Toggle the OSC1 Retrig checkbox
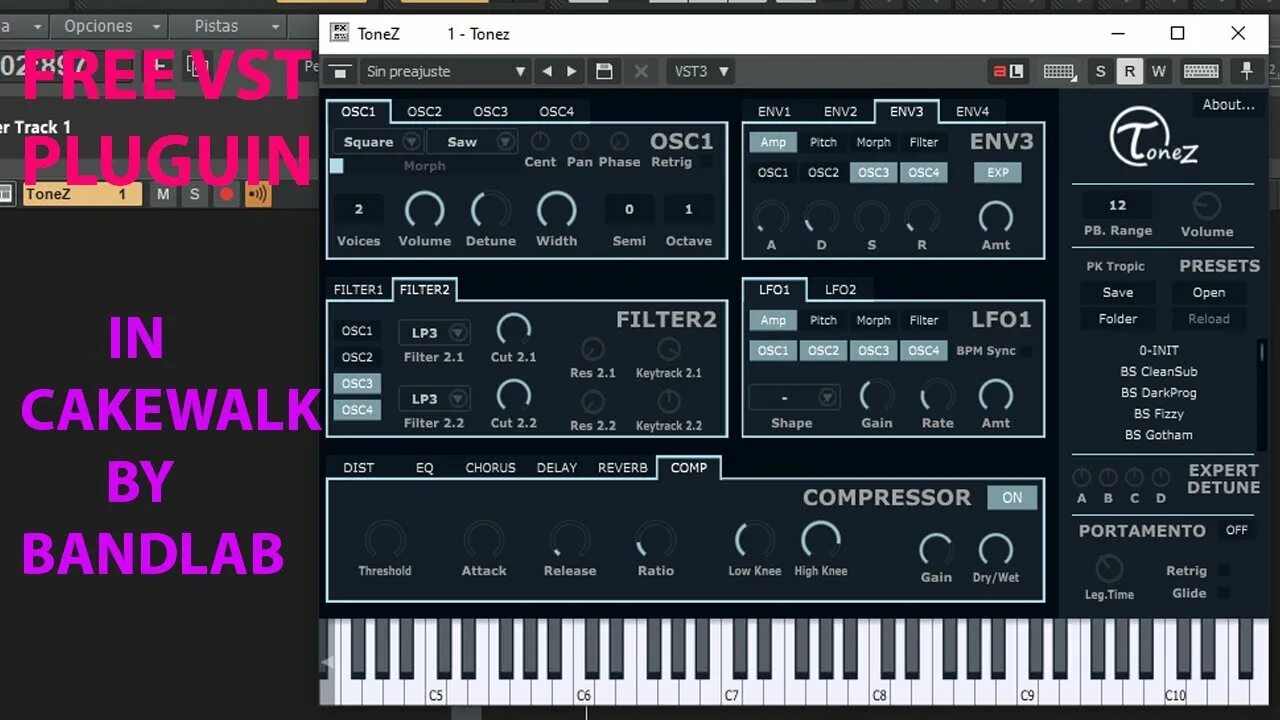This screenshot has width=1280, height=720. (x=706, y=162)
